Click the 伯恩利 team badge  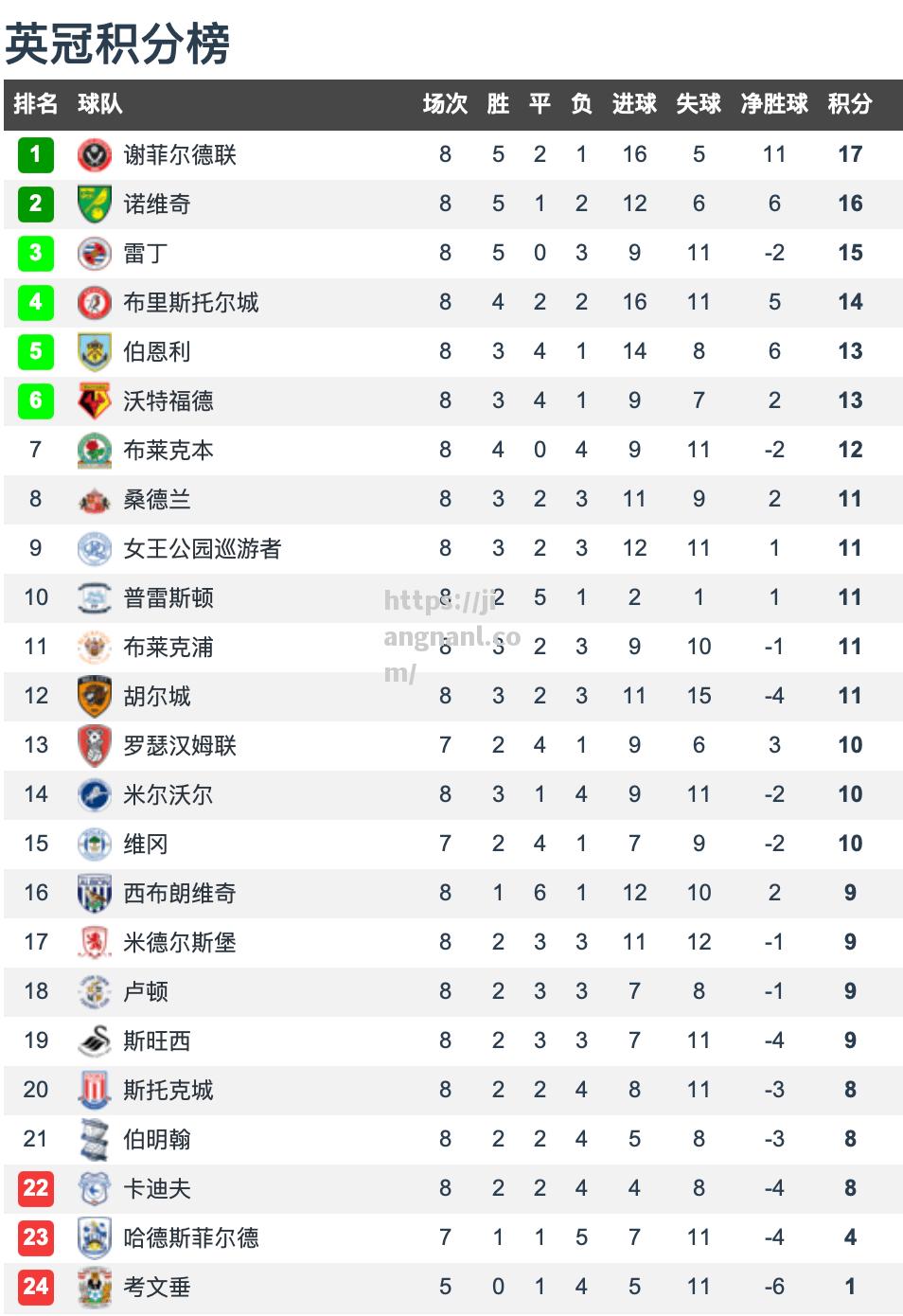click(x=95, y=351)
